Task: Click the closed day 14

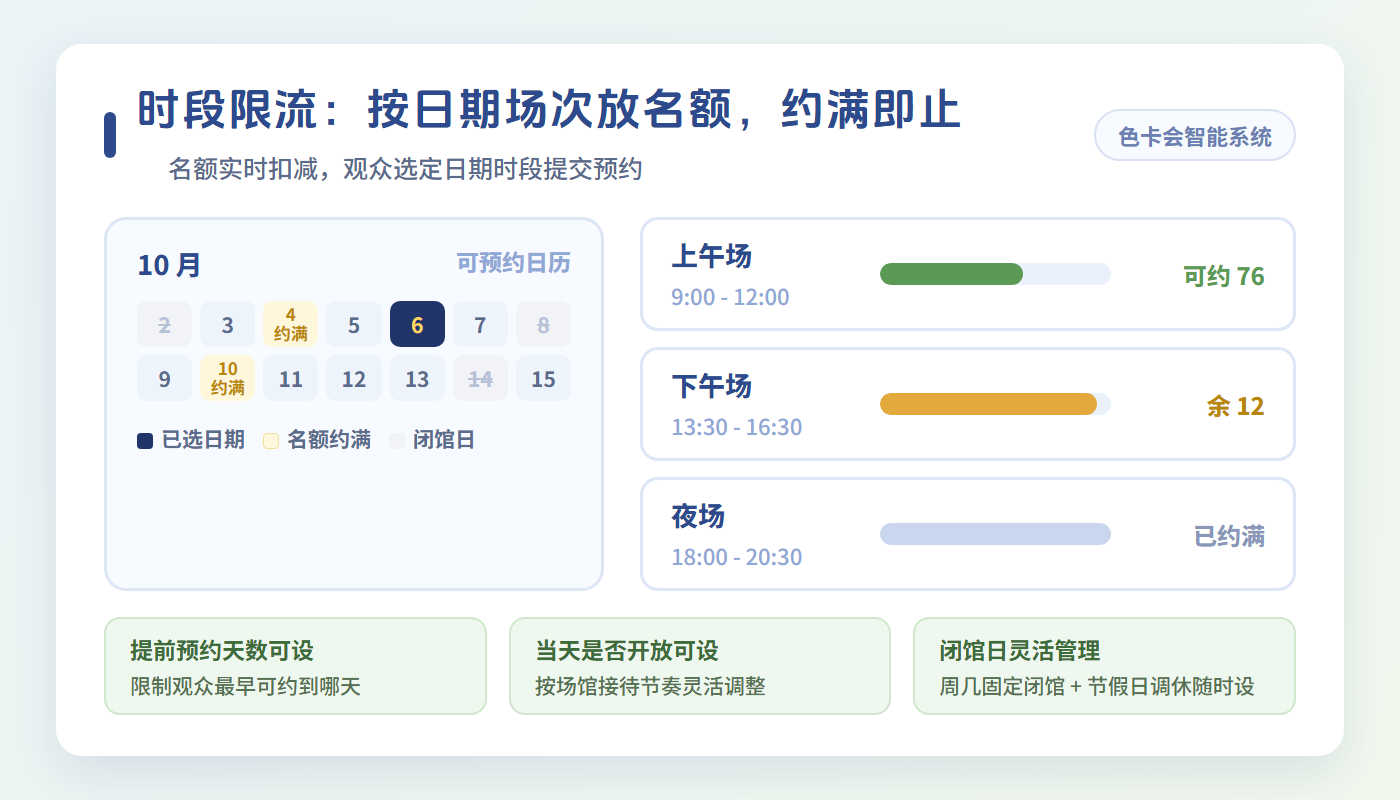Action: tap(480, 378)
